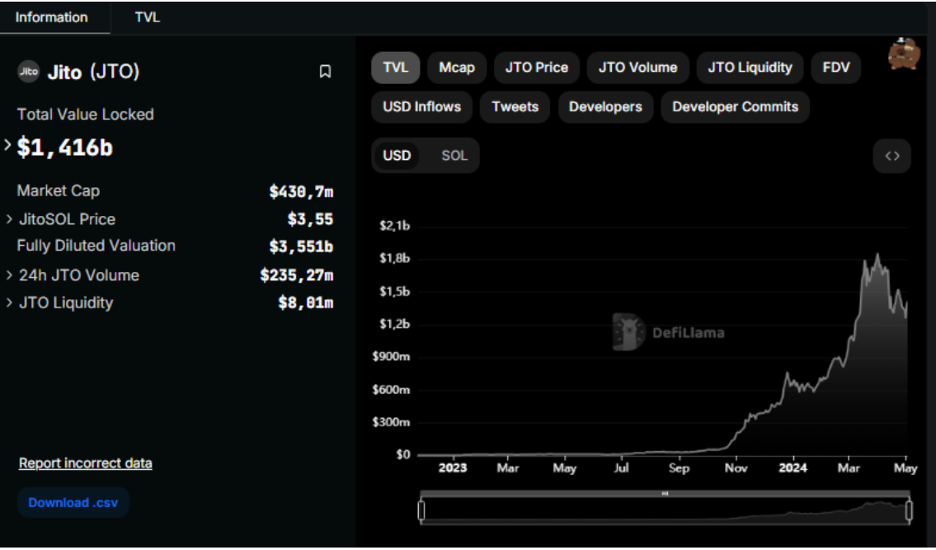936x550 pixels.
Task: Click the $8,01m liquidity value
Action: [306, 303]
